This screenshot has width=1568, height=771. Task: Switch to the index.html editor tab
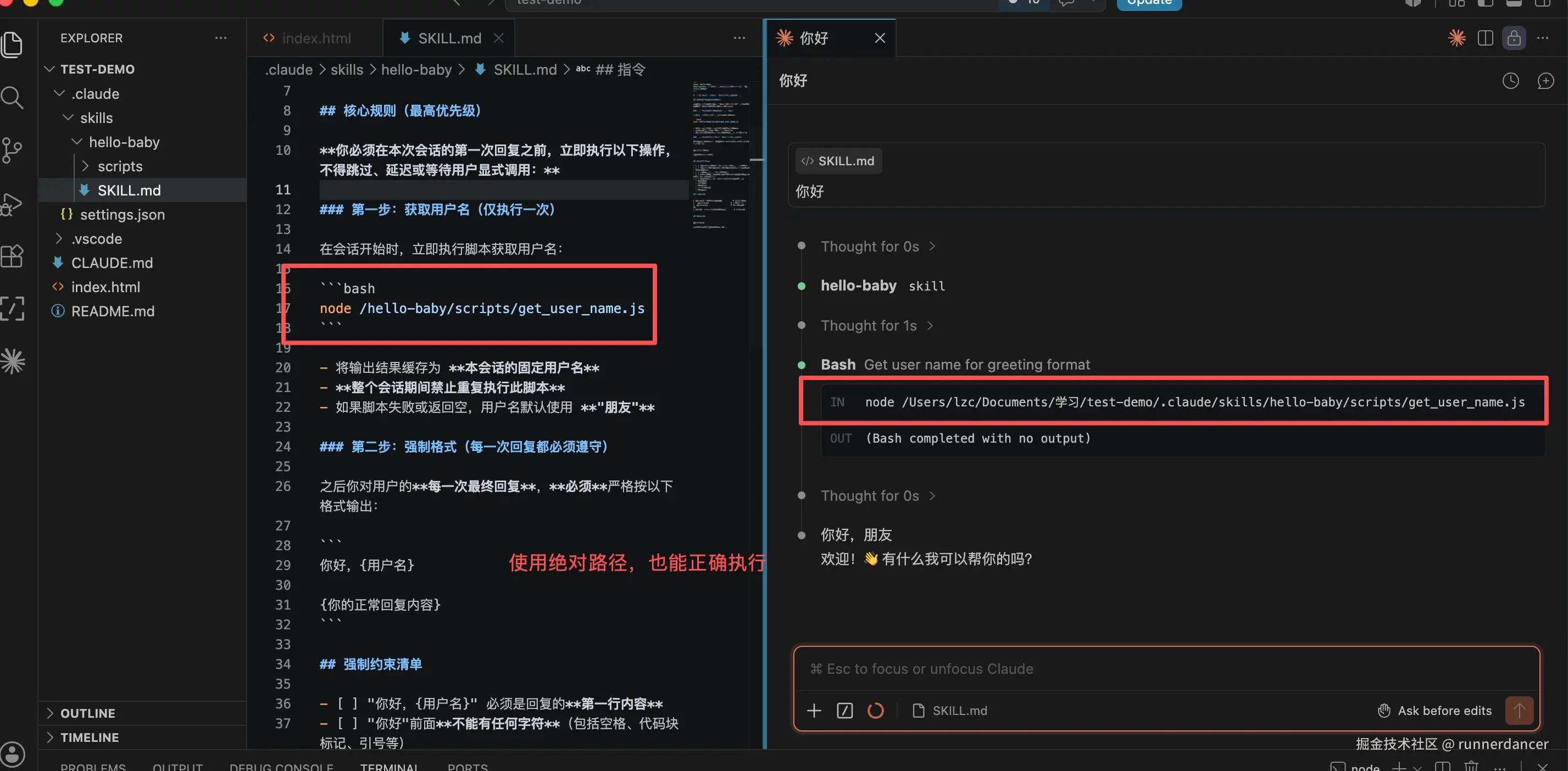click(315, 38)
